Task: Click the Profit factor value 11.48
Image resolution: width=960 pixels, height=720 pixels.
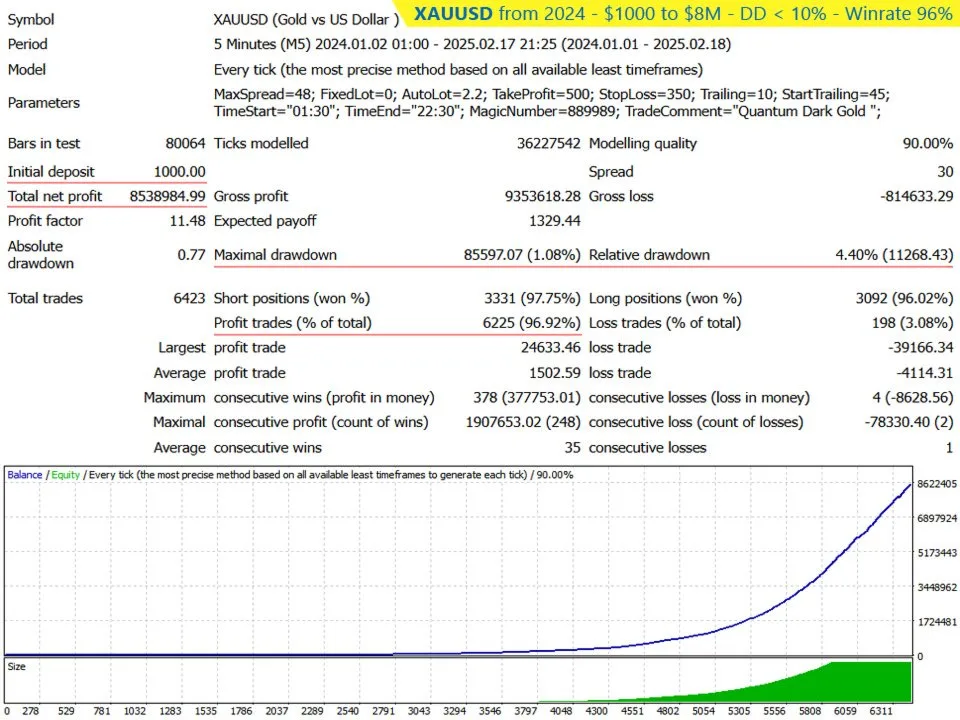Action: pos(190,221)
